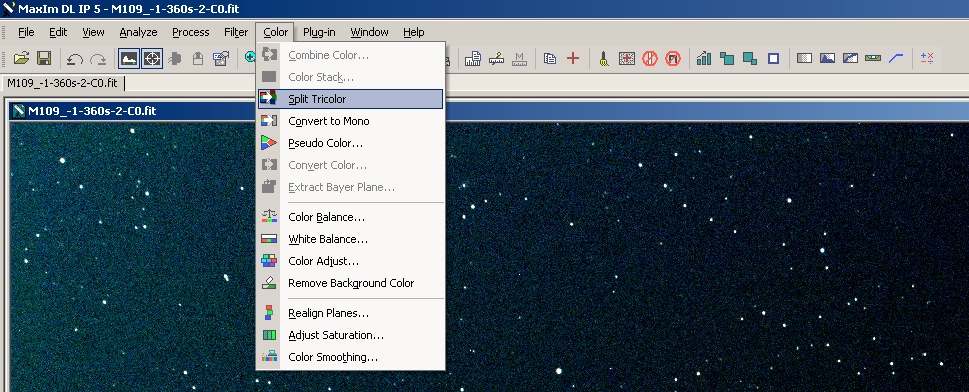The image size is (969, 392).
Task: Click the wrench-and-card toolbar icon
Action: click(221, 58)
